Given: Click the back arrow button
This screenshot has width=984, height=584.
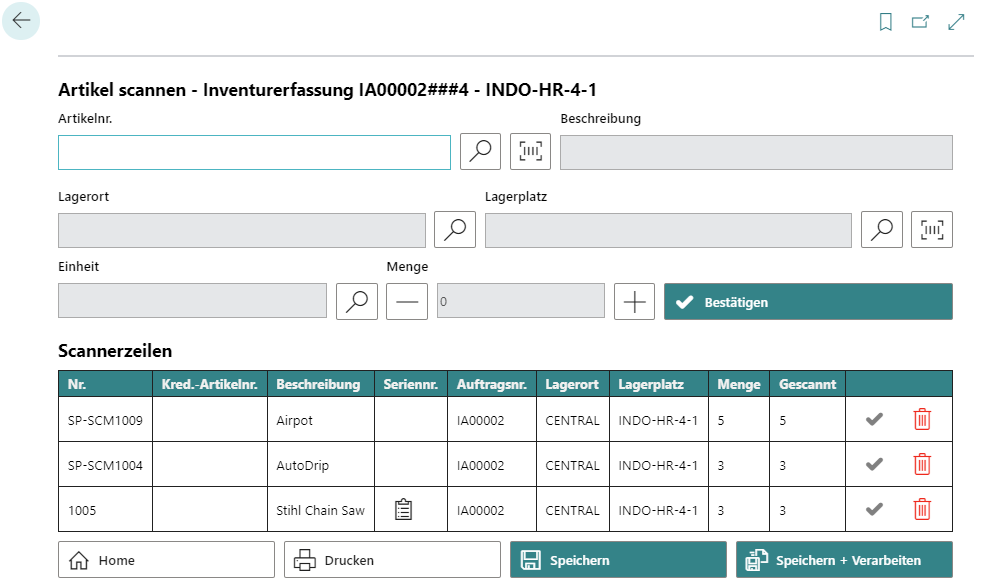Looking at the screenshot, I should [x=21, y=21].
